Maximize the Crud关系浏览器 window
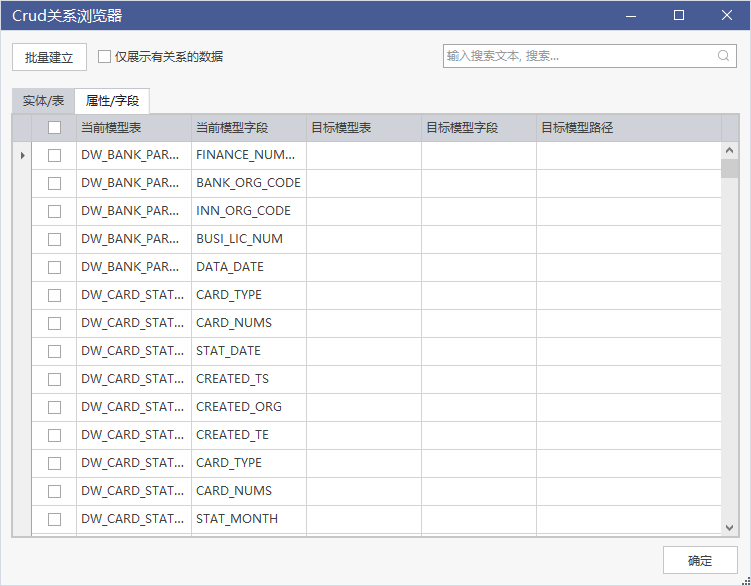The width and height of the screenshot is (751, 586). click(x=679, y=15)
